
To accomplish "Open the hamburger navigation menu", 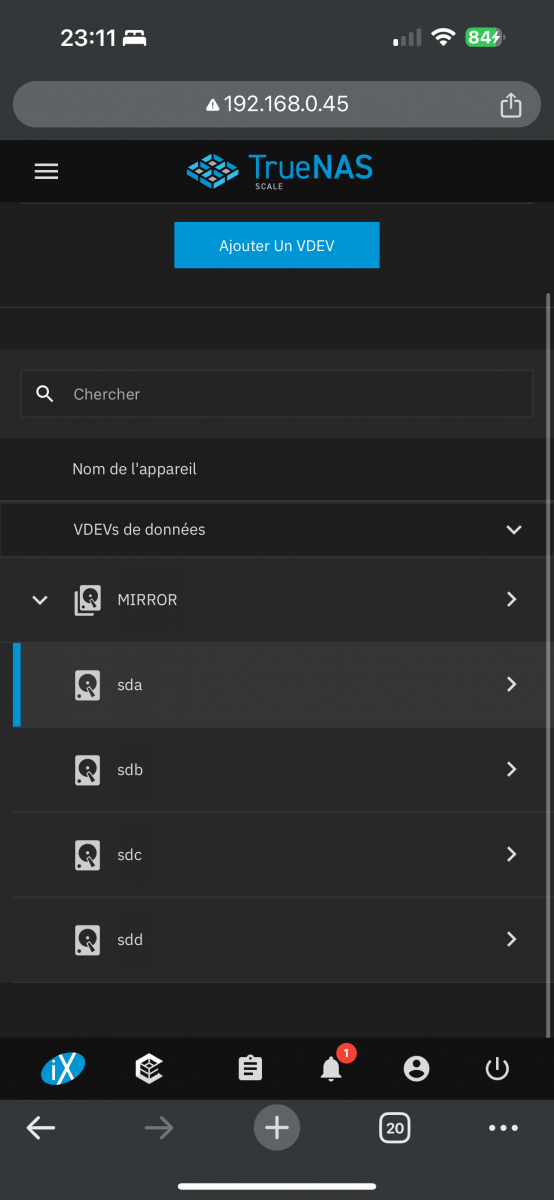I will coord(46,171).
